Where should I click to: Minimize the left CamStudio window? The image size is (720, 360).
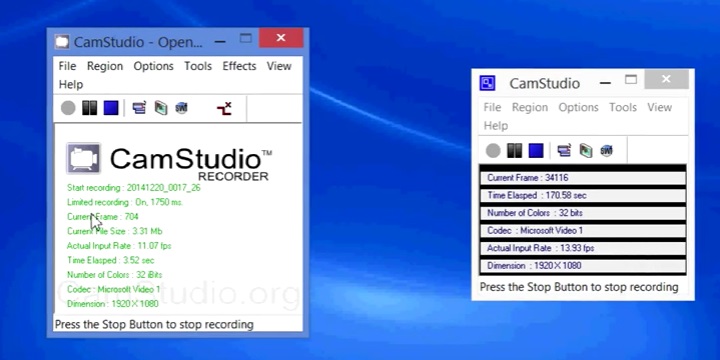pyautogui.click(x=220, y=42)
